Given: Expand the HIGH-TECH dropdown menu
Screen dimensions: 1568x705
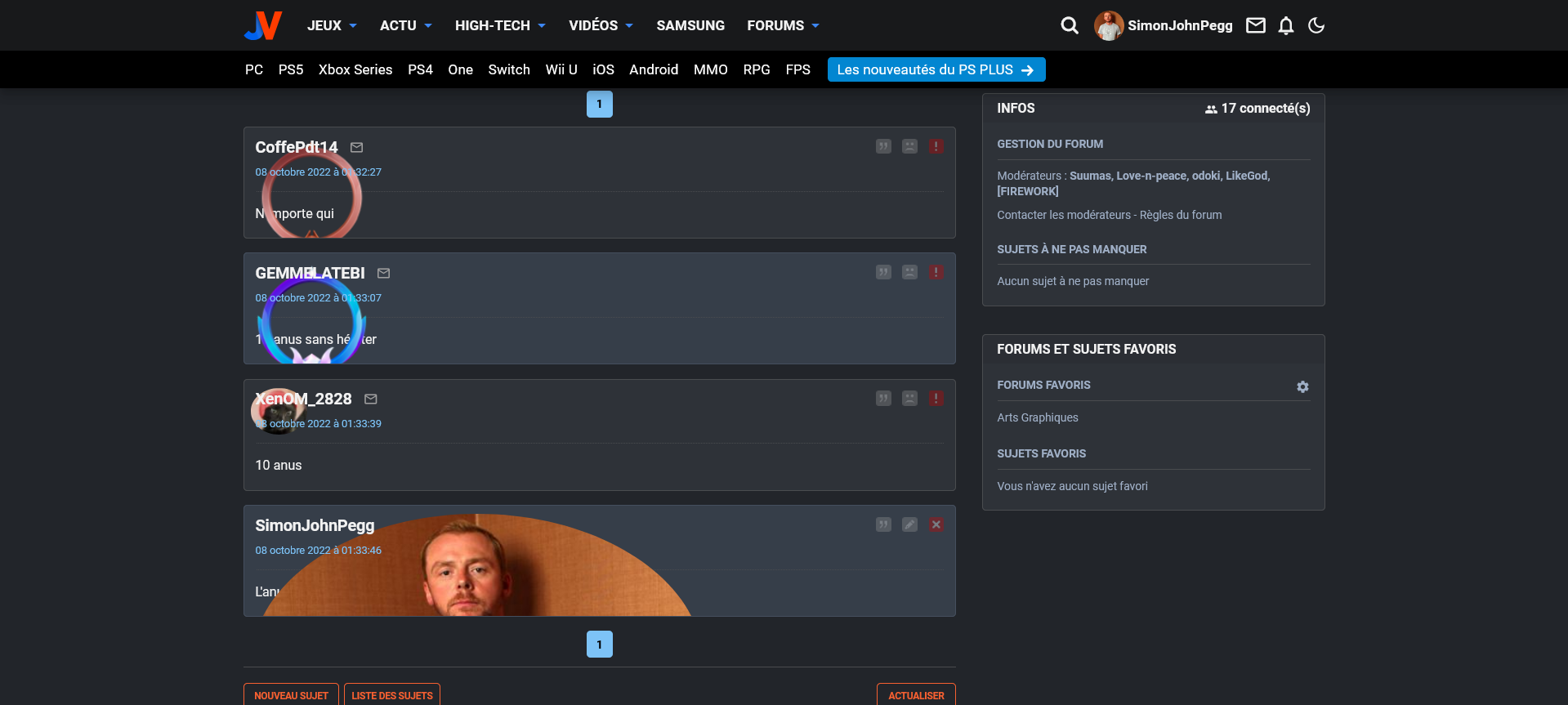Looking at the screenshot, I should point(500,26).
